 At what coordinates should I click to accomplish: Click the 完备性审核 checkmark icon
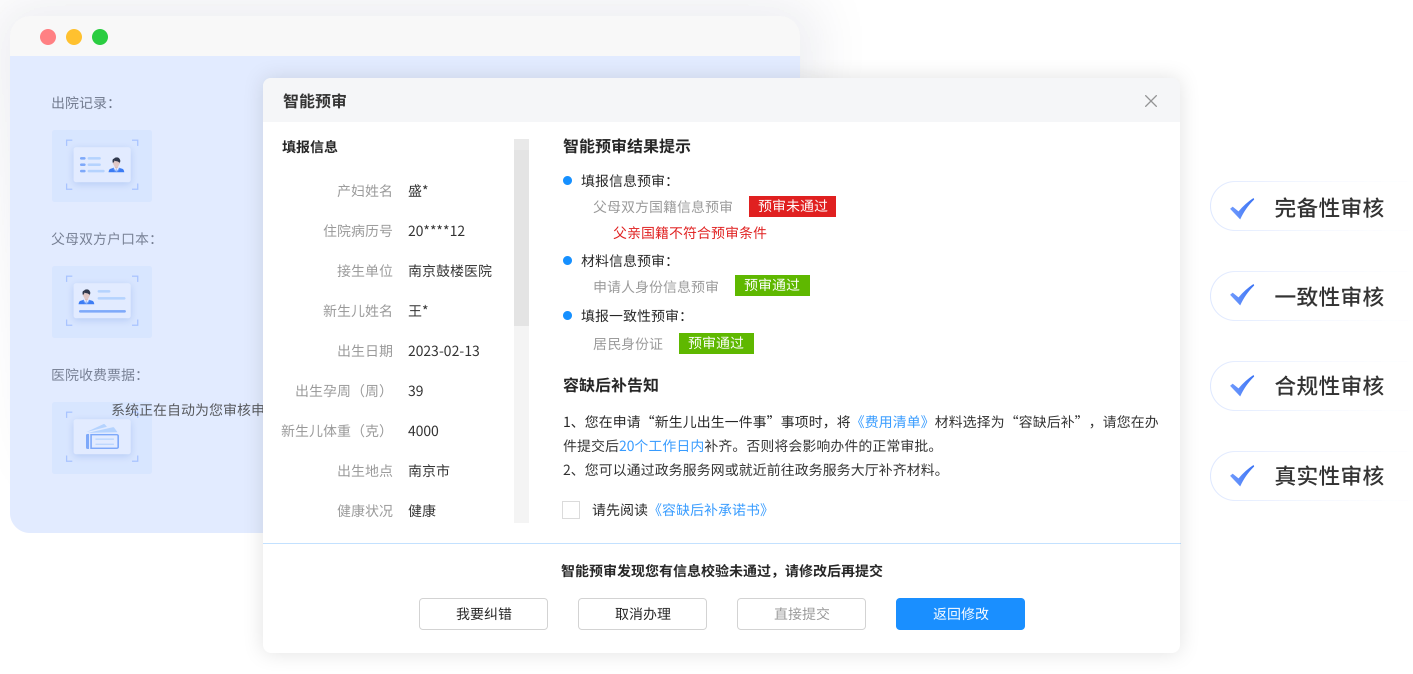pyautogui.click(x=1242, y=208)
